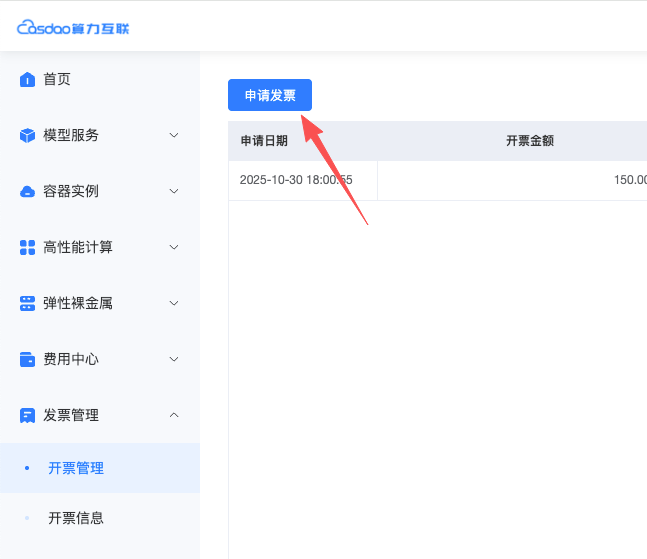Expand the 弹性裸金属 chevron
The image size is (647, 559).
[174, 303]
